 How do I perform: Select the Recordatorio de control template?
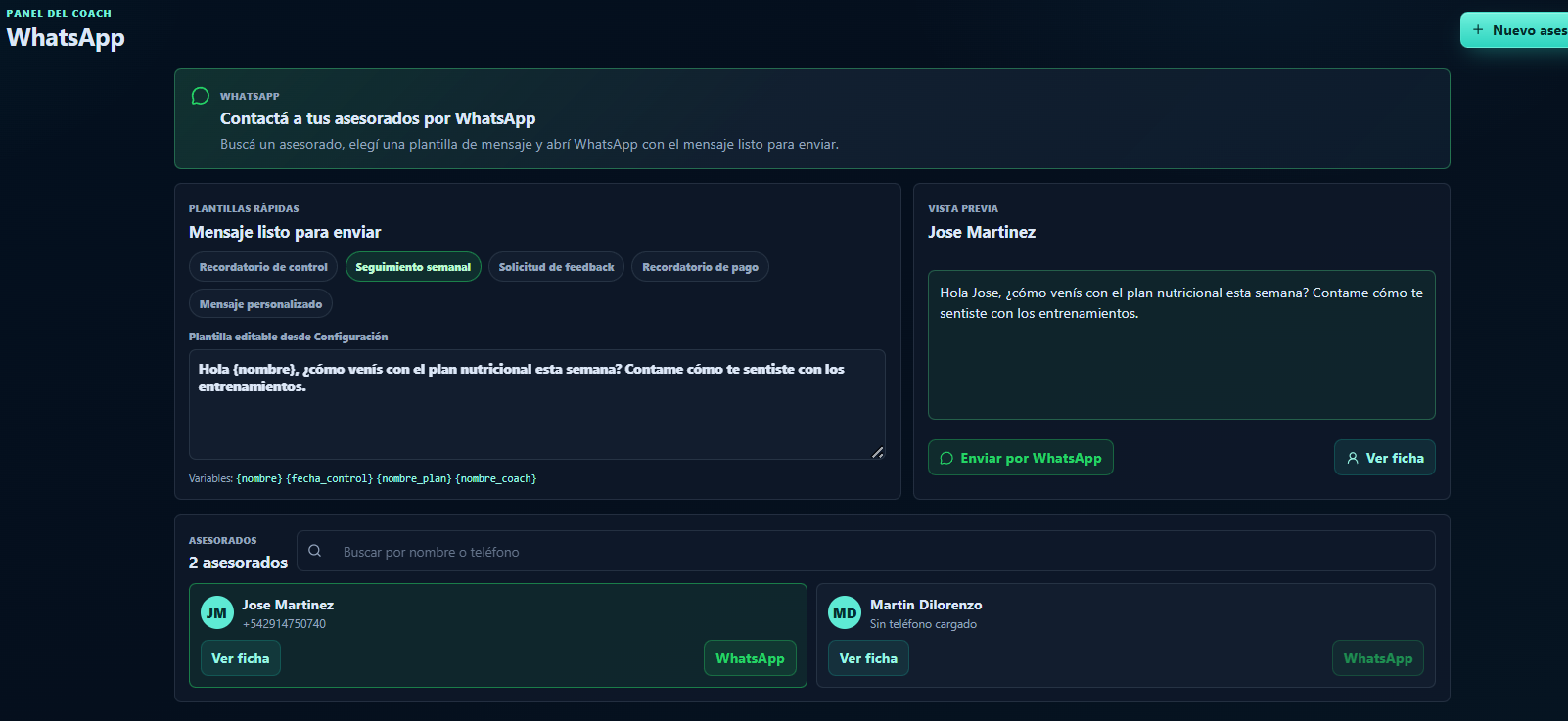[x=263, y=267]
